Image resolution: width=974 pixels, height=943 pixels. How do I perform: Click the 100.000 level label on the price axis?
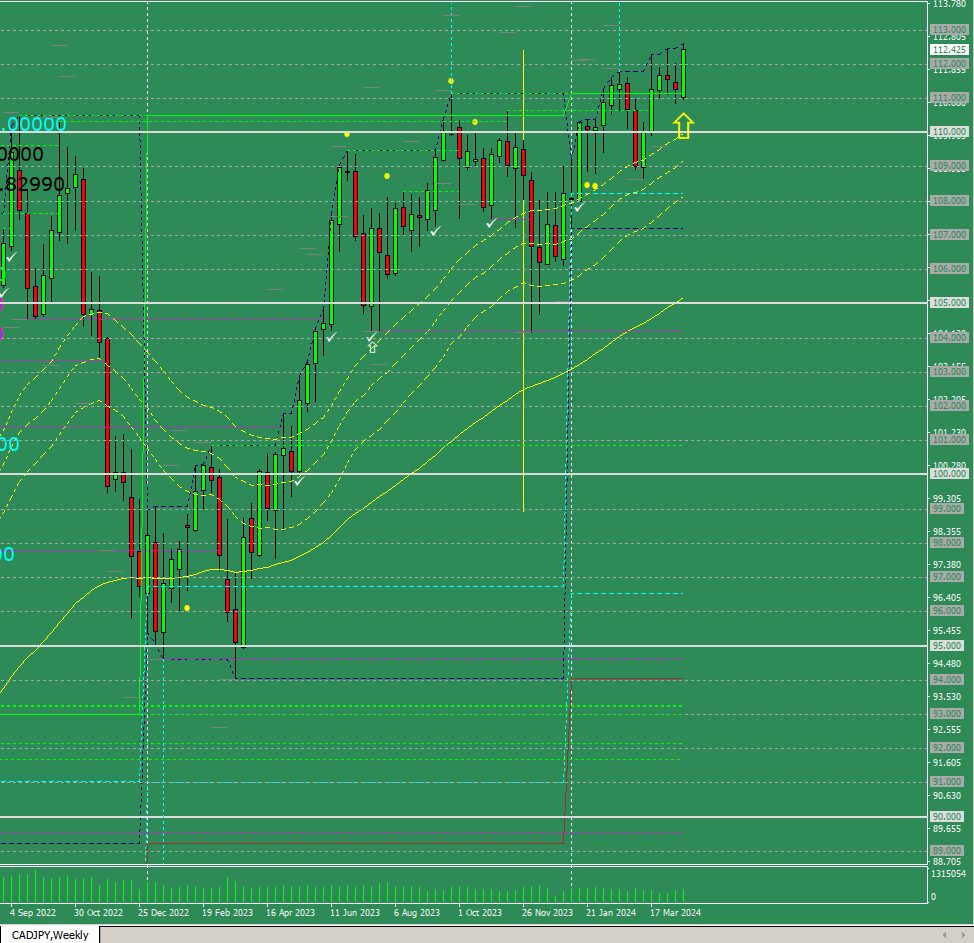point(949,474)
